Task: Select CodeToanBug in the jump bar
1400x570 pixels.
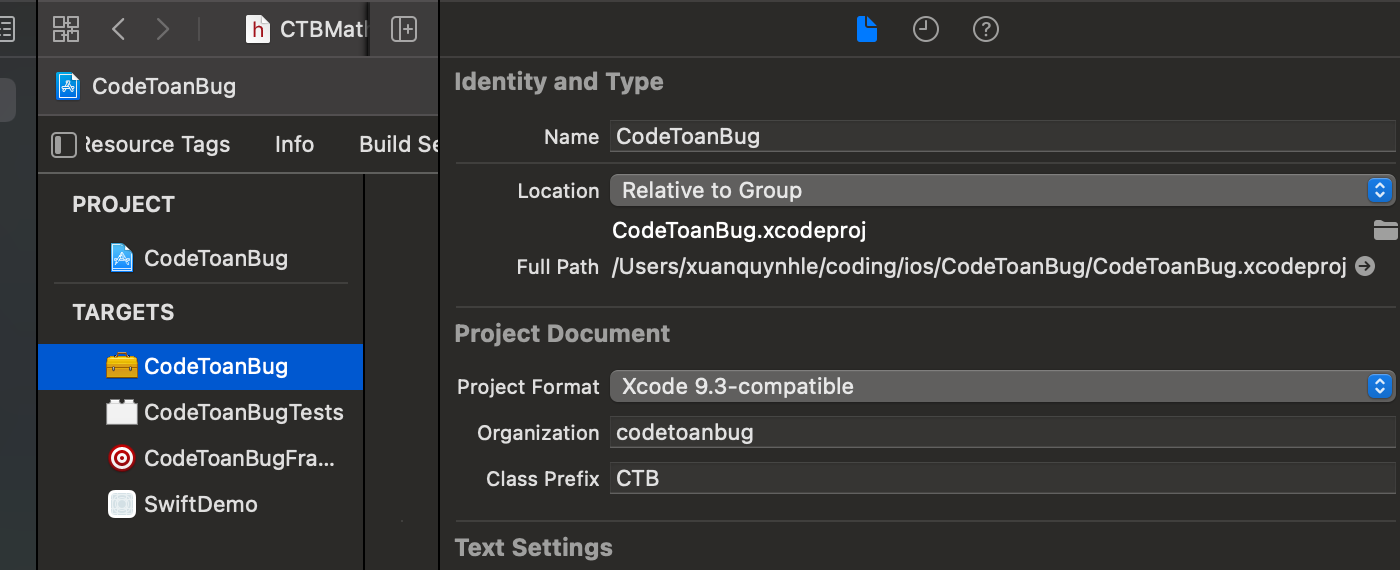Action: pyautogui.click(x=164, y=86)
